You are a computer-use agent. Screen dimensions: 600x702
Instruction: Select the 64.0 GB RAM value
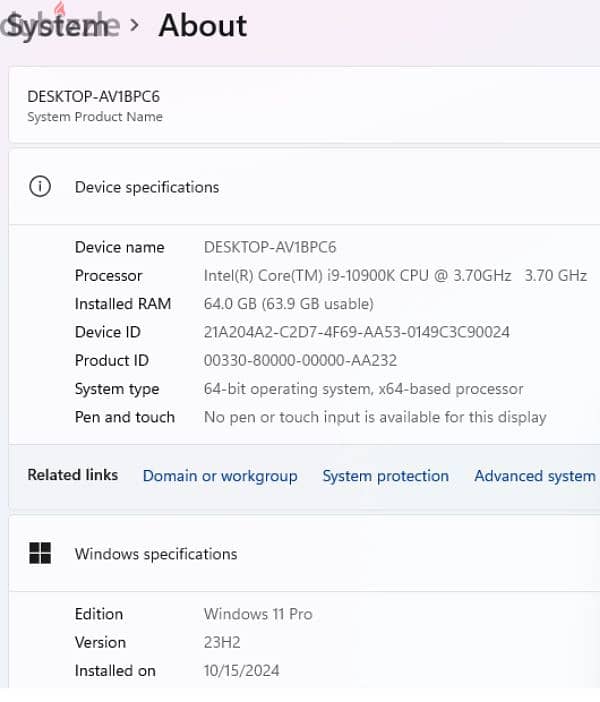[x=288, y=304]
